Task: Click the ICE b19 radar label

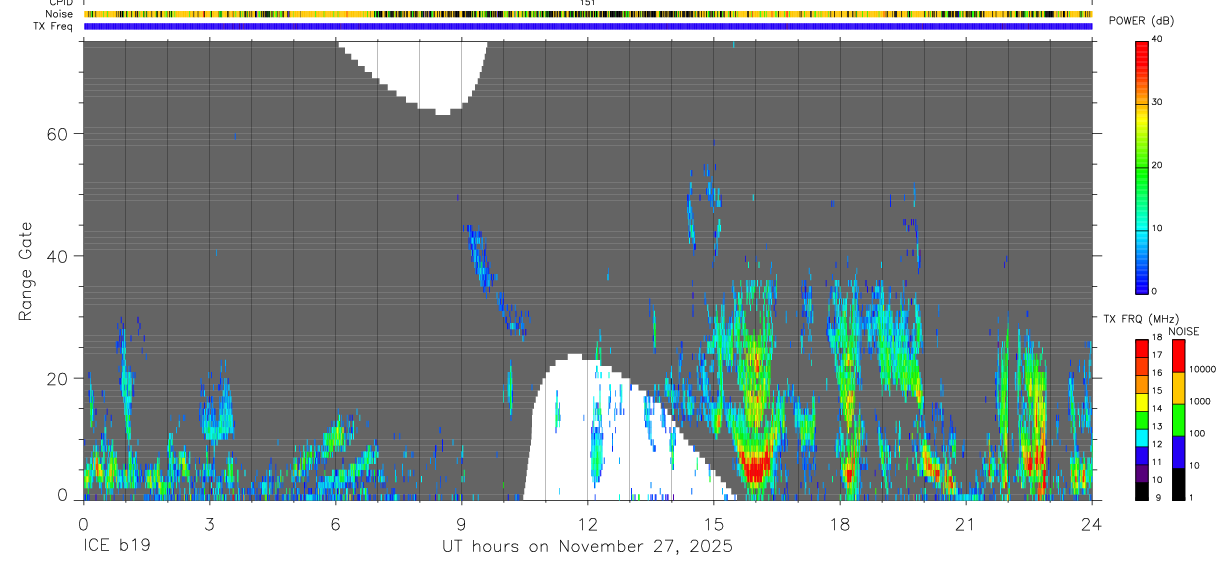Action: 116,547
